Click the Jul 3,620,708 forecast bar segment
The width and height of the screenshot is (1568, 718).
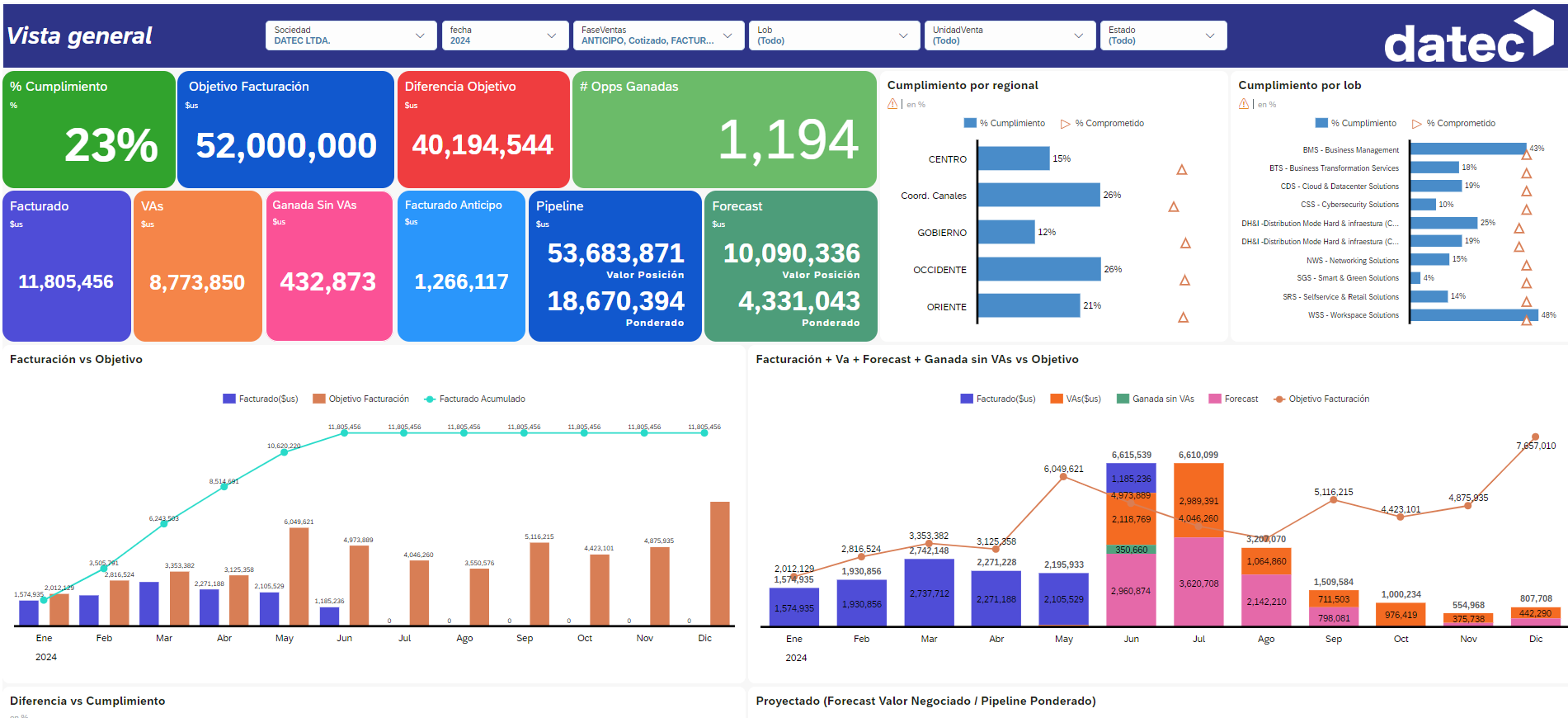point(1198,582)
